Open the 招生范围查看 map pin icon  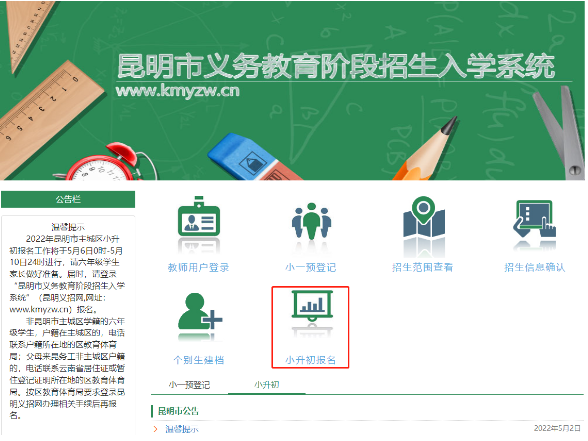click(x=424, y=217)
